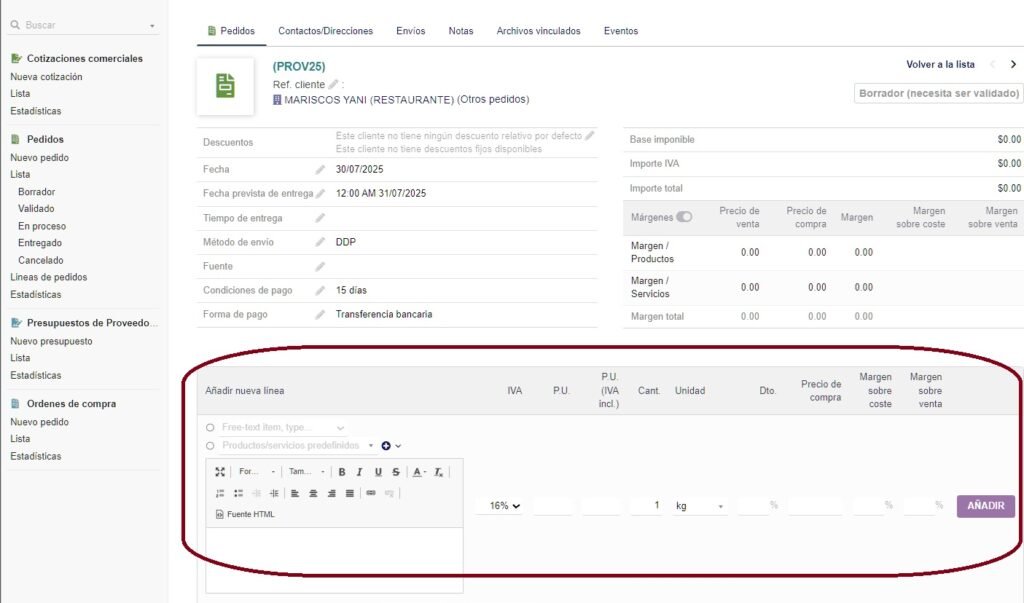This screenshot has width=1024, height=603.
Task: Click the pencil icon next to Fecha
Action: coord(320,170)
